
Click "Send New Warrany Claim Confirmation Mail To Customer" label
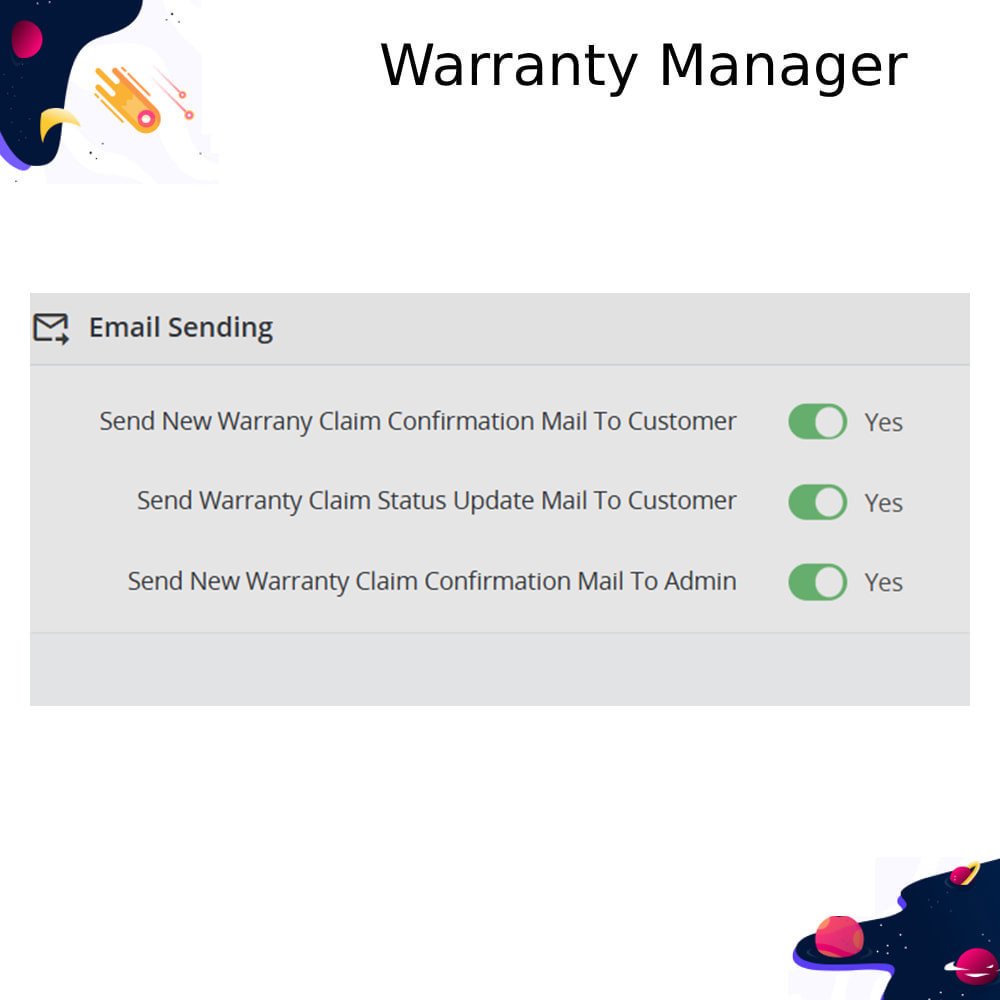418,422
